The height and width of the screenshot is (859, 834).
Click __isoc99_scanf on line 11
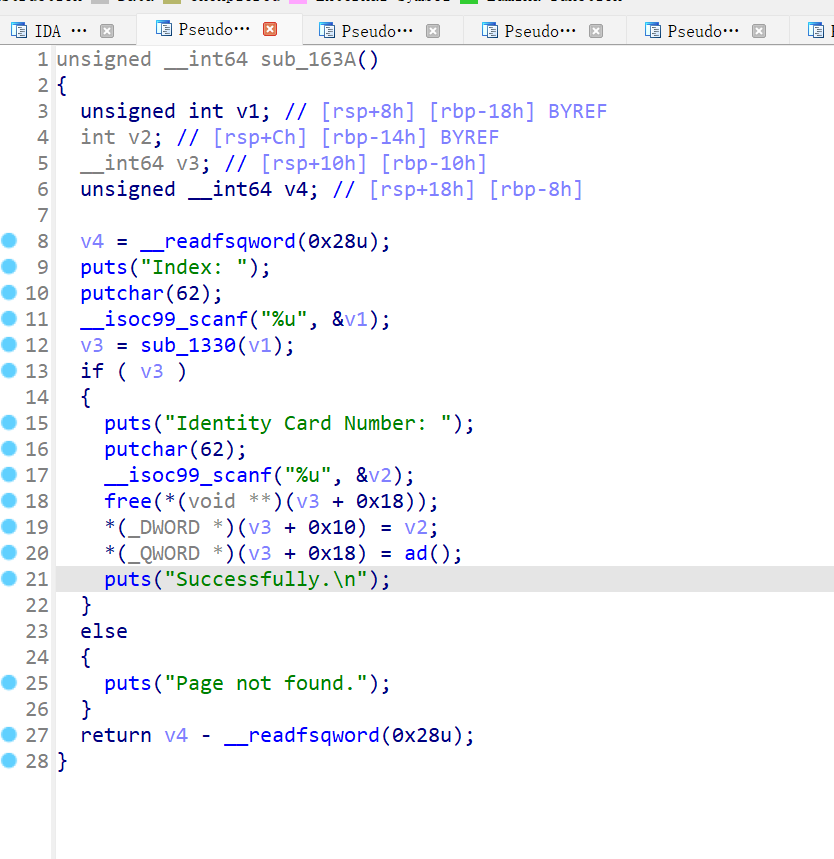[x=164, y=319]
